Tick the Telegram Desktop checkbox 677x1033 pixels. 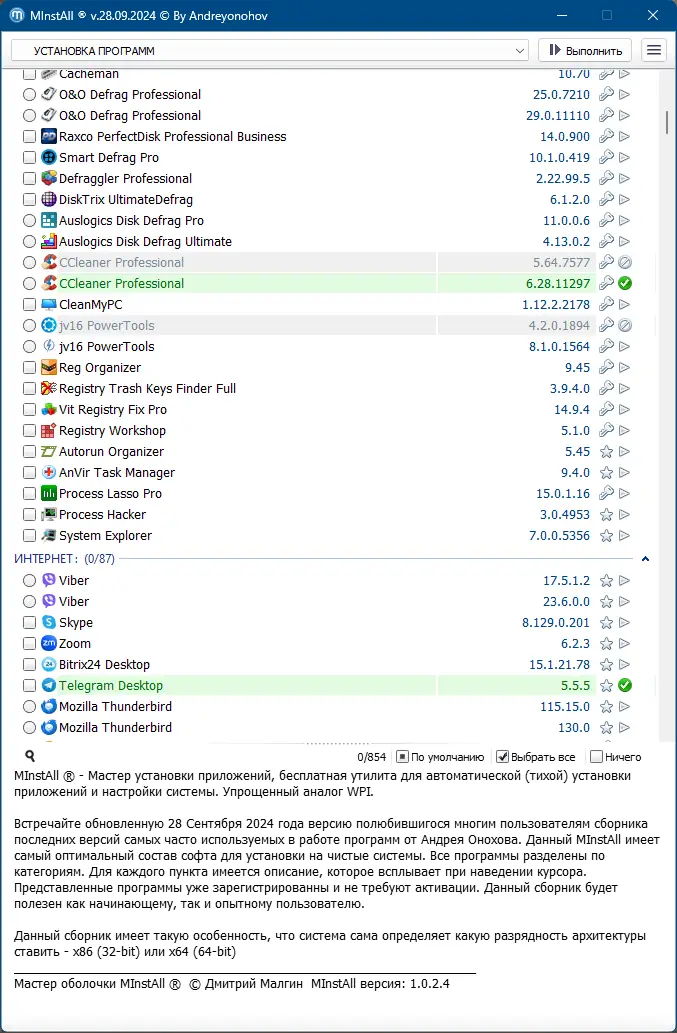coord(29,685)
